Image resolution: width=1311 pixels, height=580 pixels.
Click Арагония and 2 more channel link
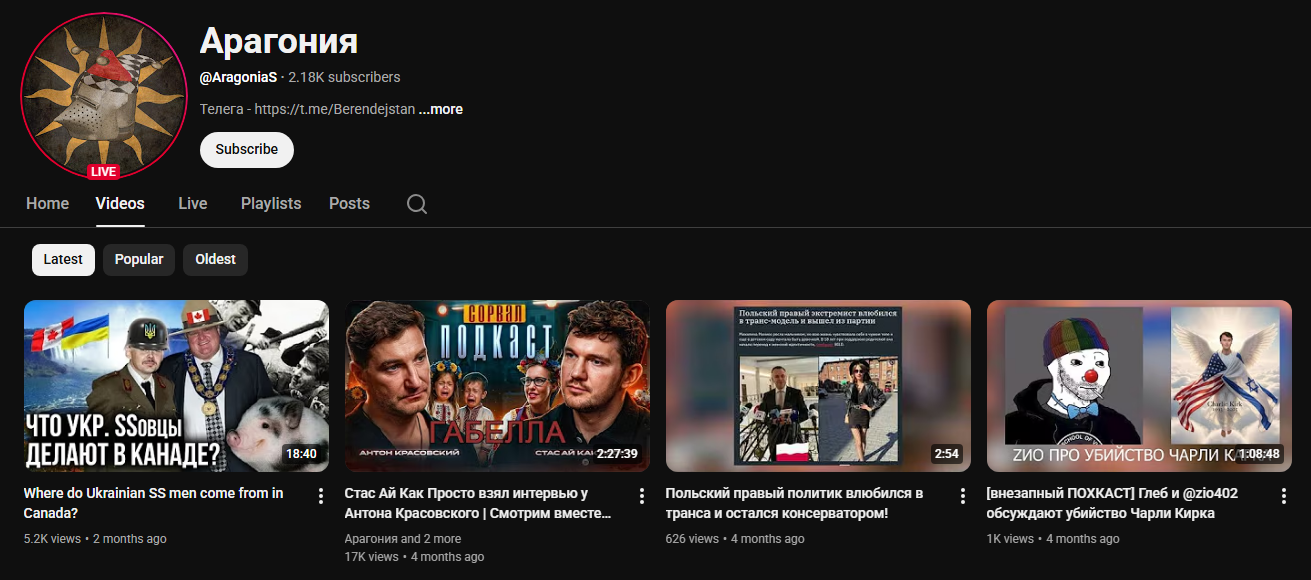(403, 539)
